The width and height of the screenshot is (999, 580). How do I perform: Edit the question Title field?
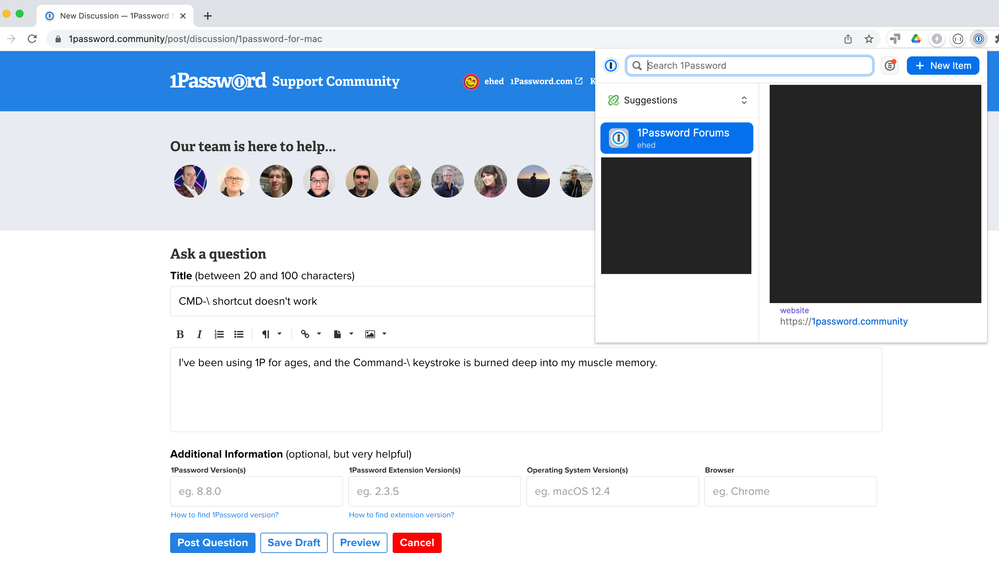(382, 301)
